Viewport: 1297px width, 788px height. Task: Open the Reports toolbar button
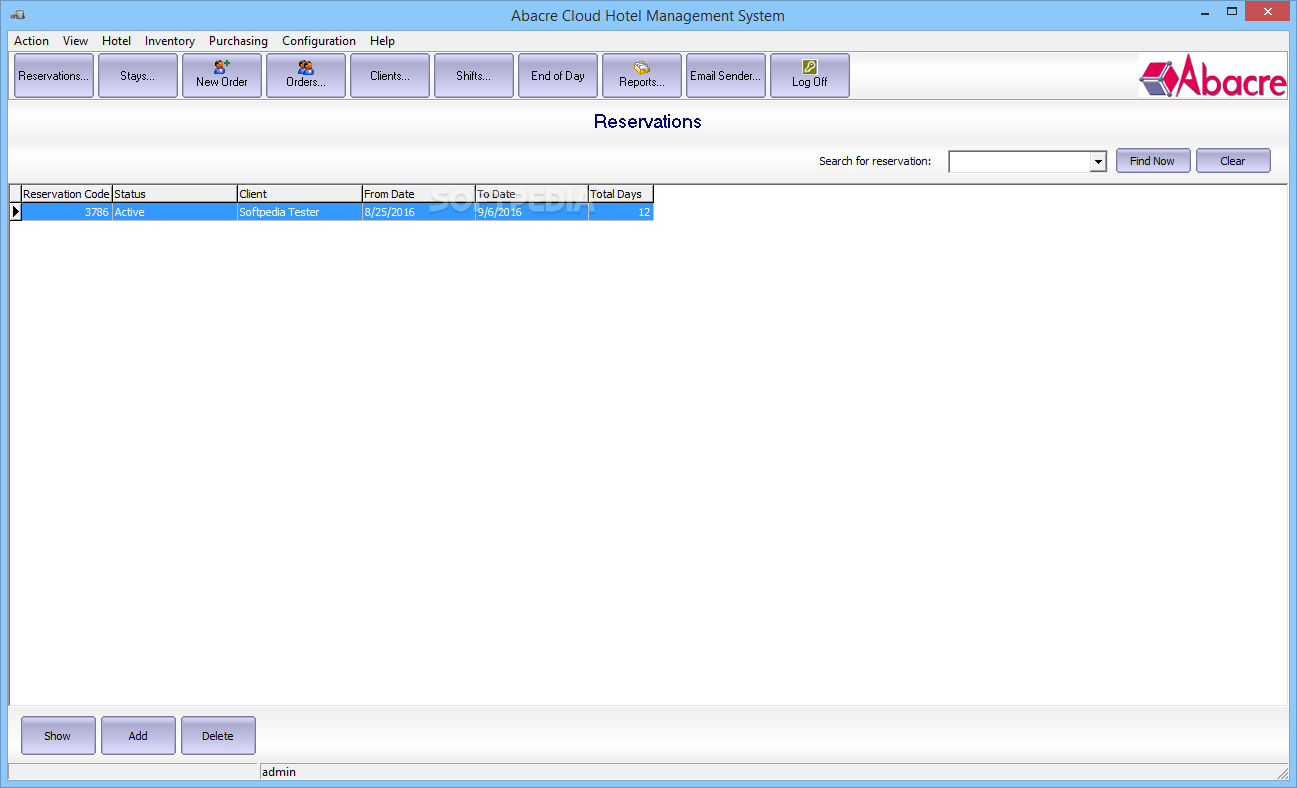point(642,76)
